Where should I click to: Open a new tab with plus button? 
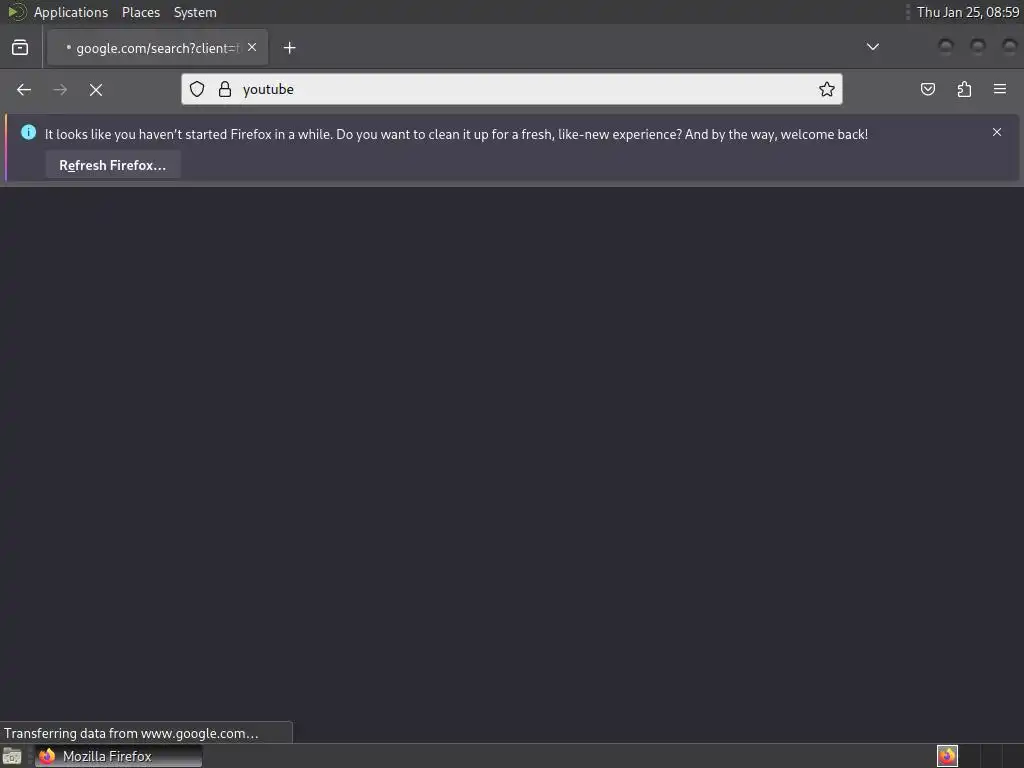[x=289, y=48]
